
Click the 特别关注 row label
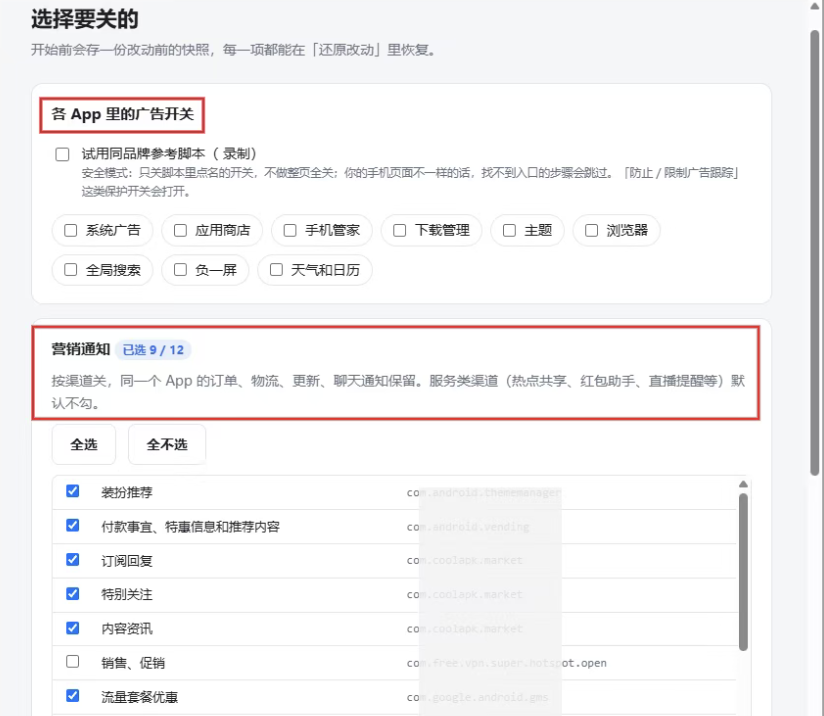tap(127, 595)
